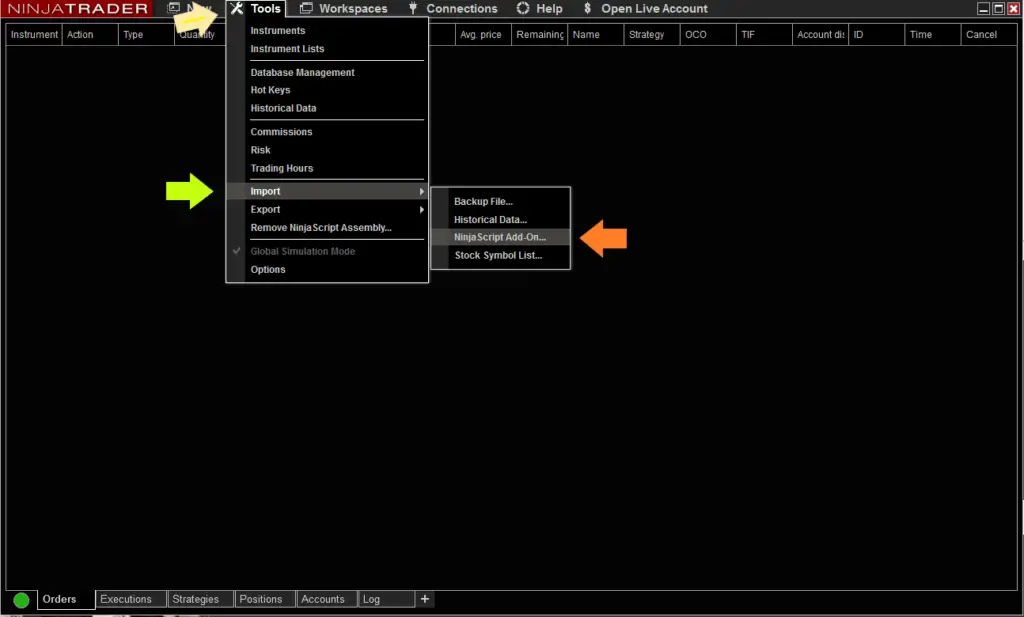Sort by Remaining column header
Viewport: 1024px width, 617px height.
(x=539, y=35)
